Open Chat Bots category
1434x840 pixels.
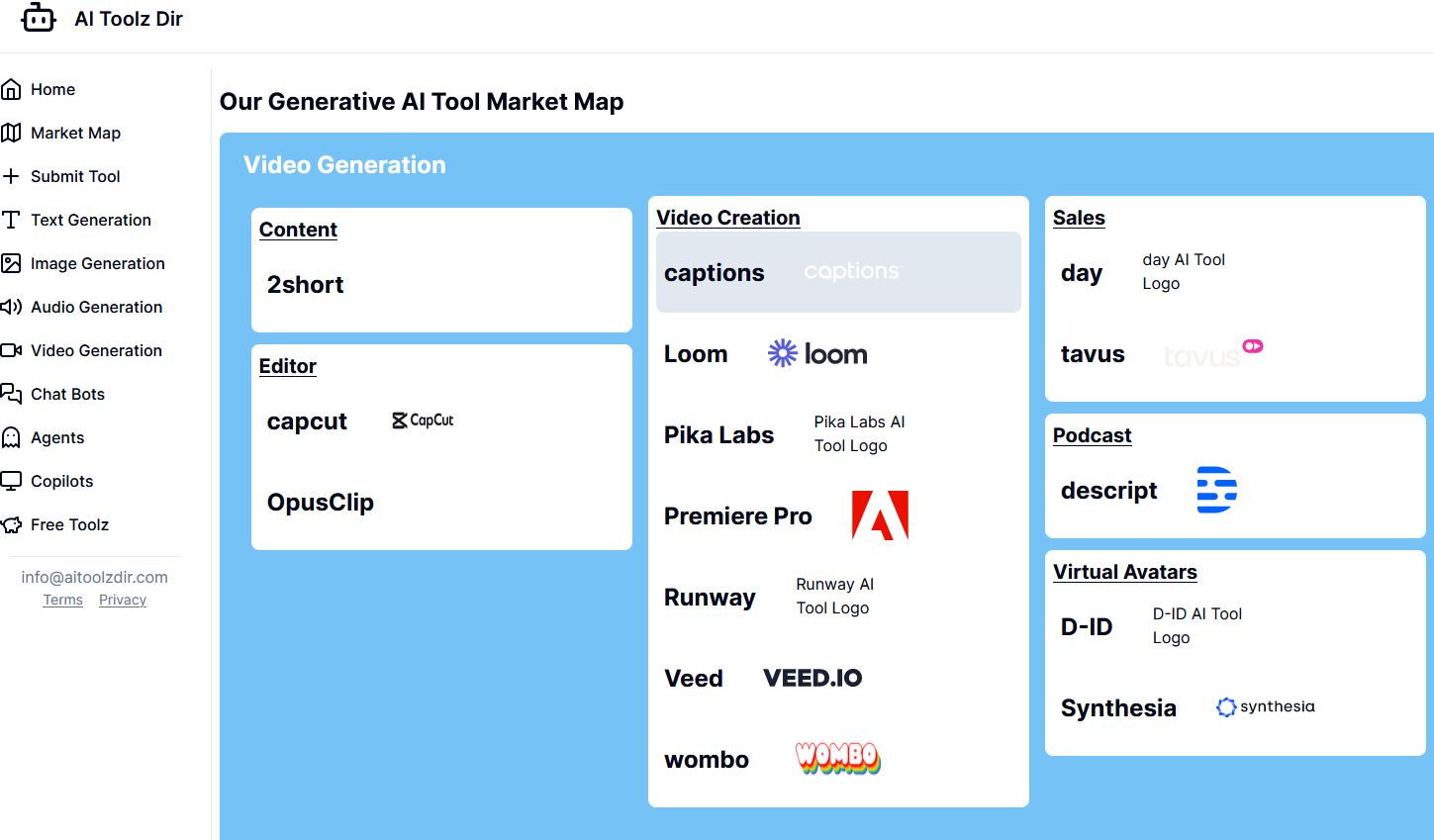(x=67, y=394)
